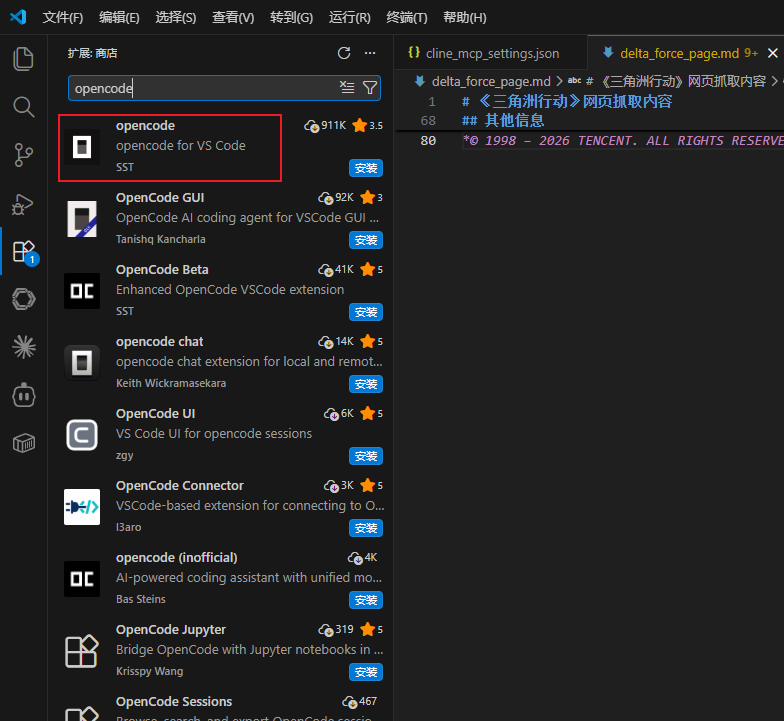Viewport: 784px width, 721px height.
Task: Click the opencode chat extension icon
Action: 82,363
